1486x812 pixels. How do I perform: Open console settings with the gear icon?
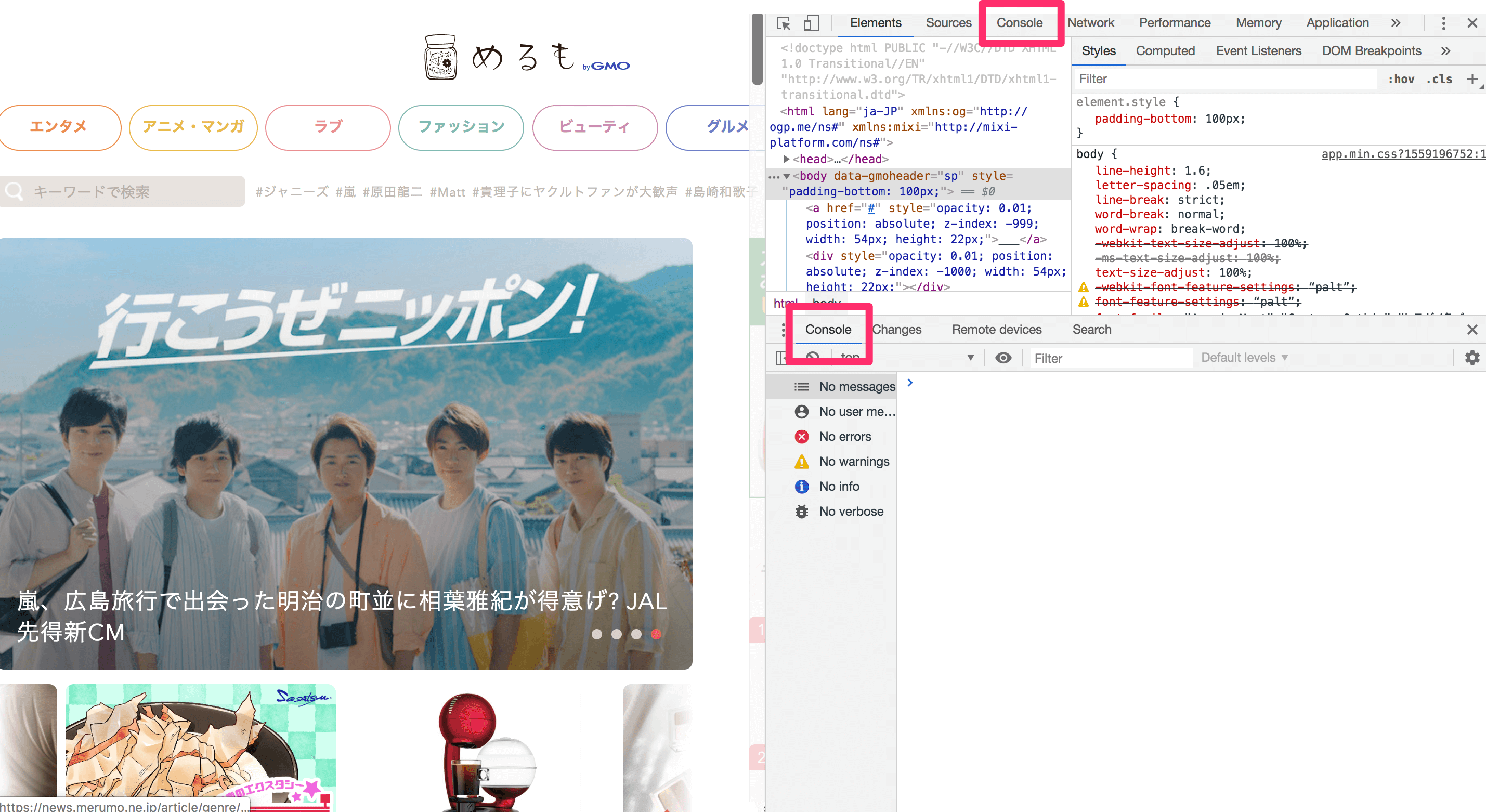1472,358
